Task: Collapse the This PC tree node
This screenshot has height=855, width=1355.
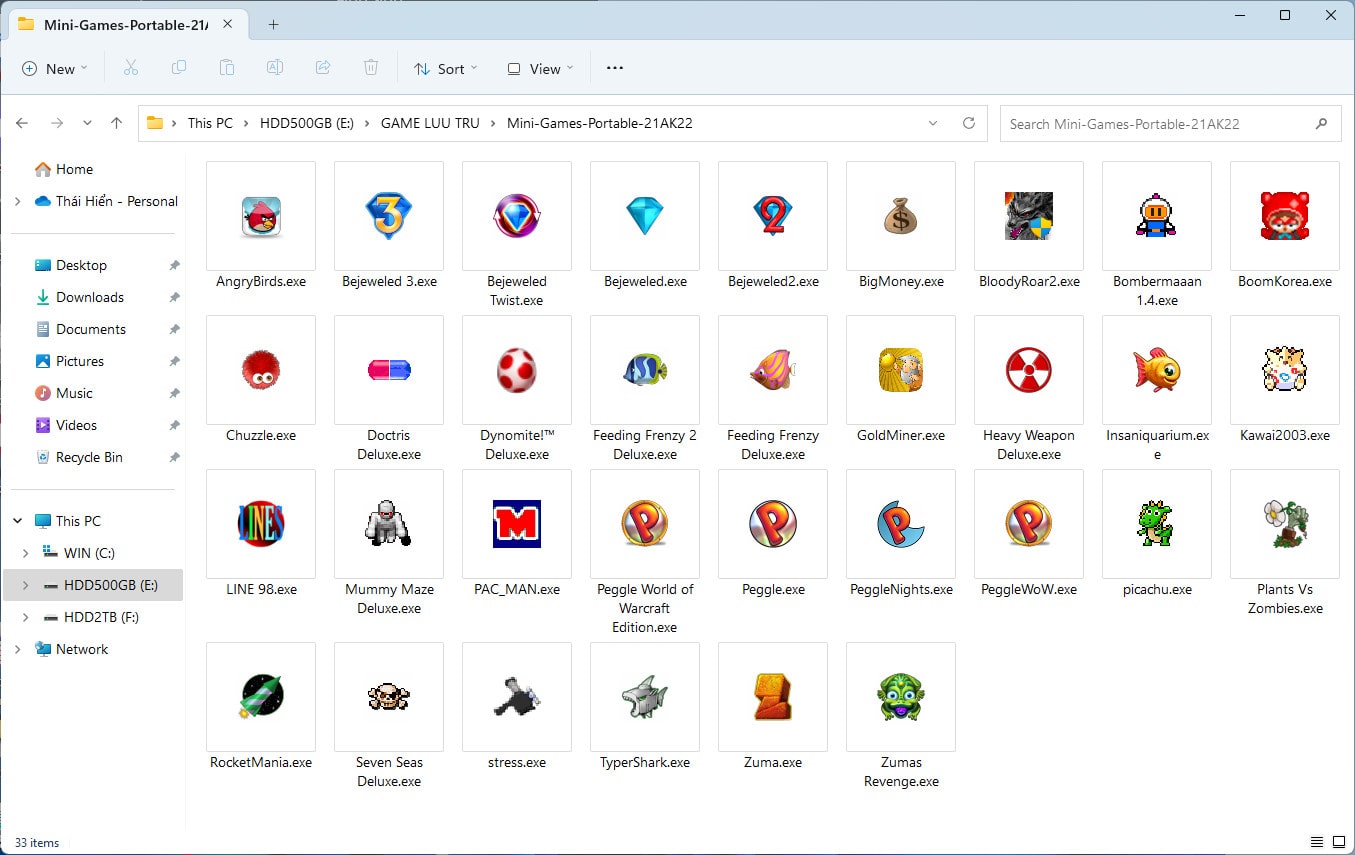Action: tap(17, 521)
